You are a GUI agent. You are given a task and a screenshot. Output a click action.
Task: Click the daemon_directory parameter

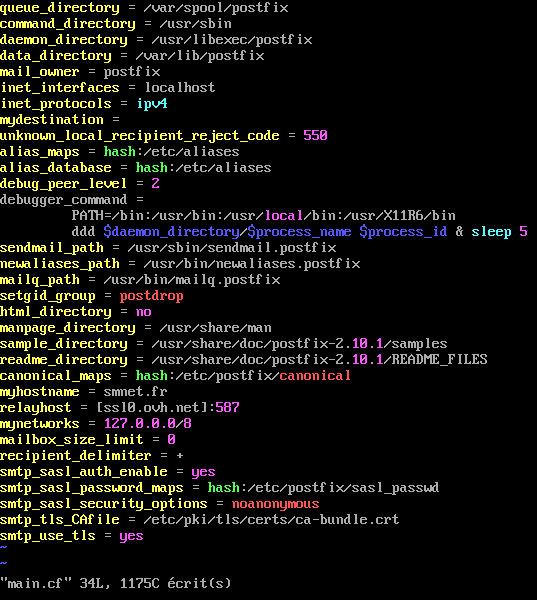(x=64, y=40)
